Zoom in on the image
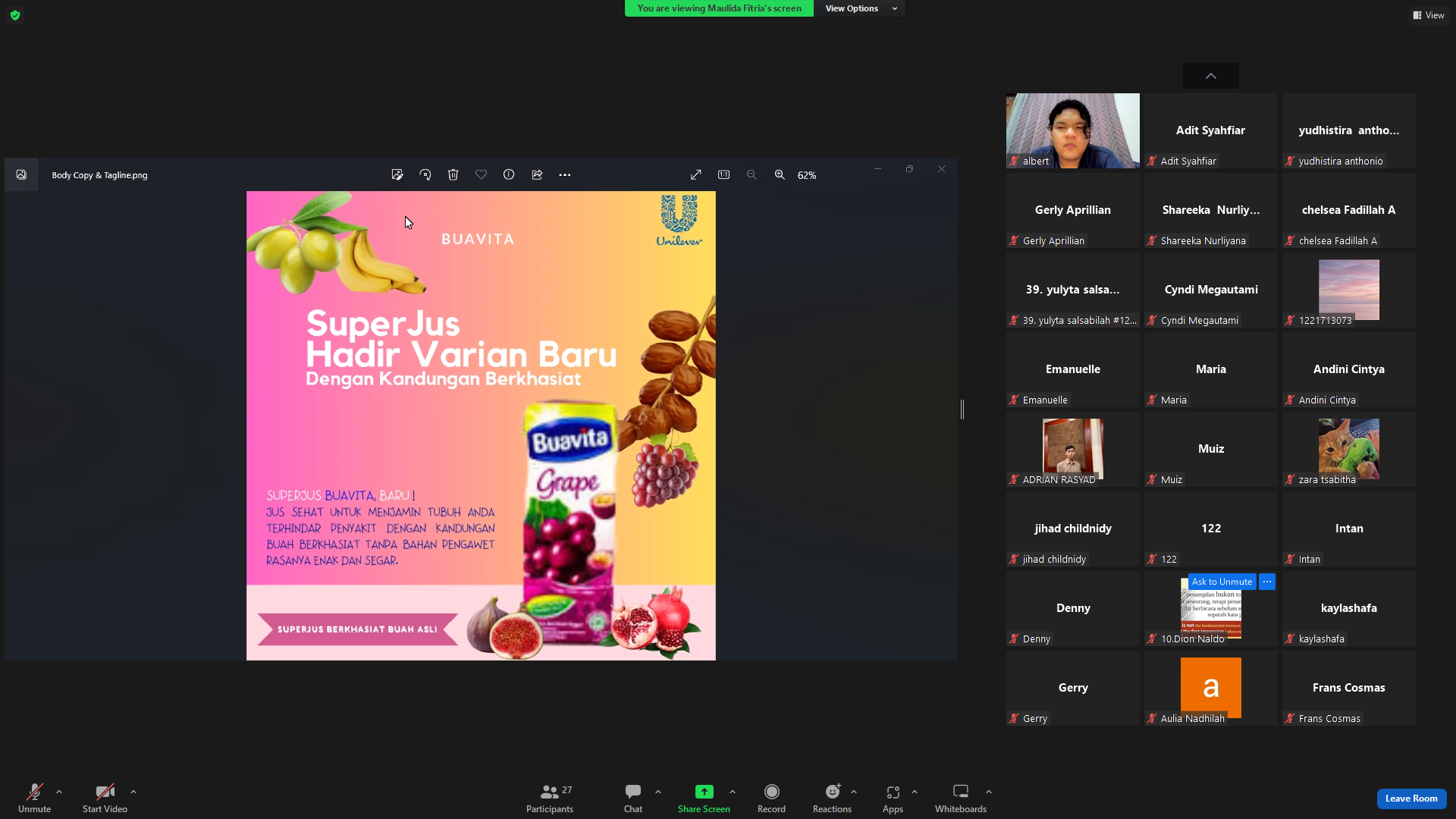The width and height of the screenshot is (1456, 819). click(x=780, y=174)
